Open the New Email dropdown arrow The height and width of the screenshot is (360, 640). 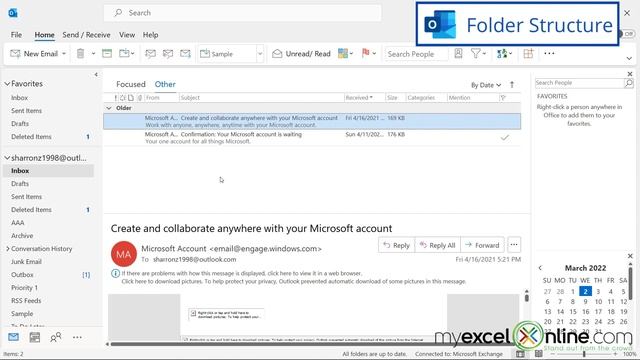tap(64, 53)
